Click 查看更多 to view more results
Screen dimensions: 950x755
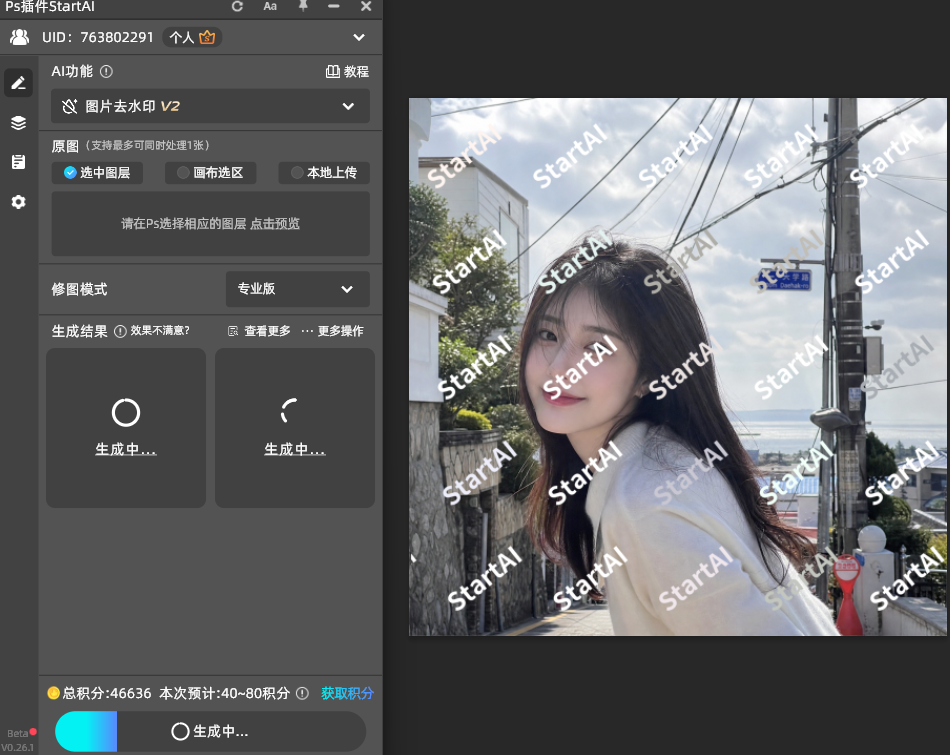tap(259, 331)
